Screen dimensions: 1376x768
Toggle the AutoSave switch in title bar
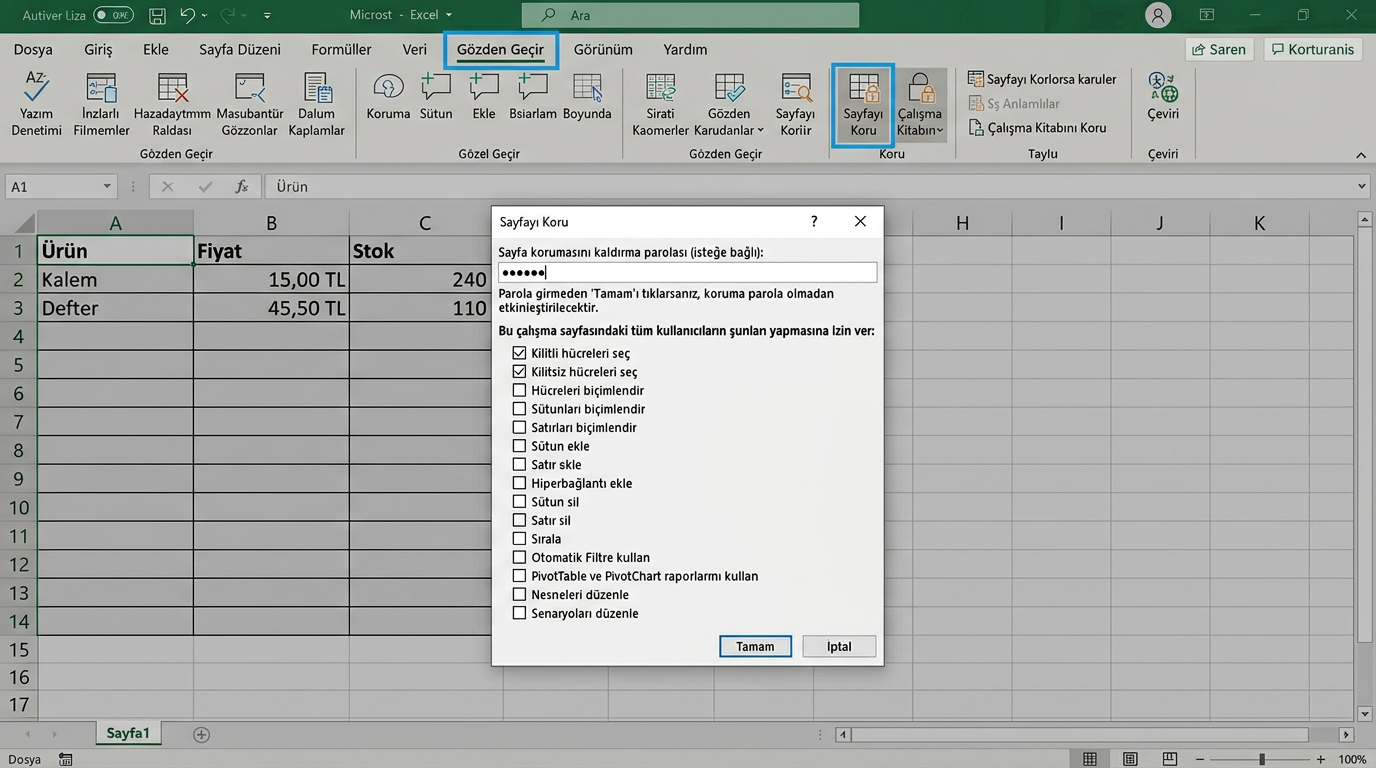(x=113, y=16)
